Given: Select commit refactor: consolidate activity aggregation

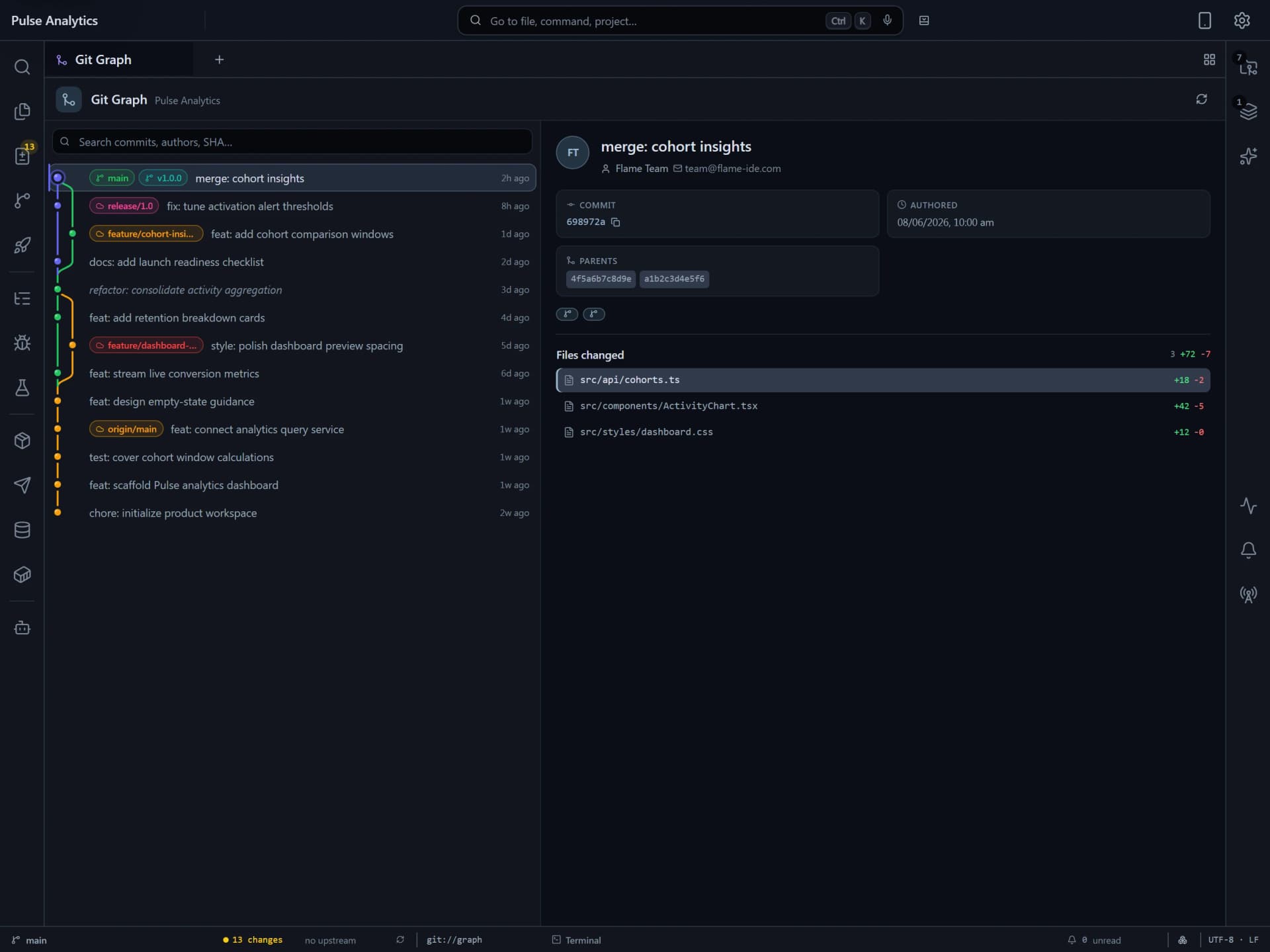Looking at the screenshot, I should point(292,290).
